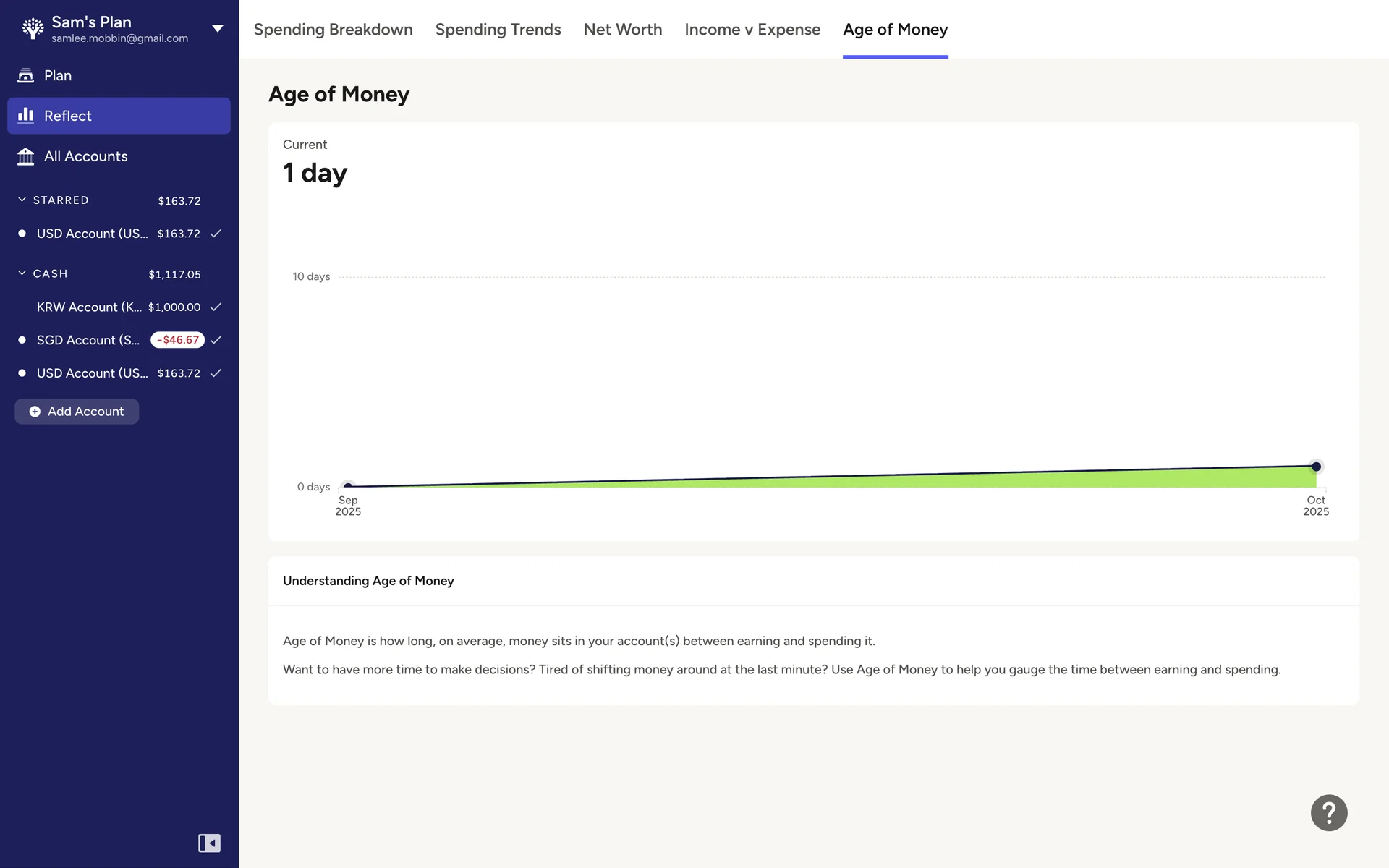Select the KRW Account in sidebar
This screenshot has height=868, width=1389.
coord(89,307)
